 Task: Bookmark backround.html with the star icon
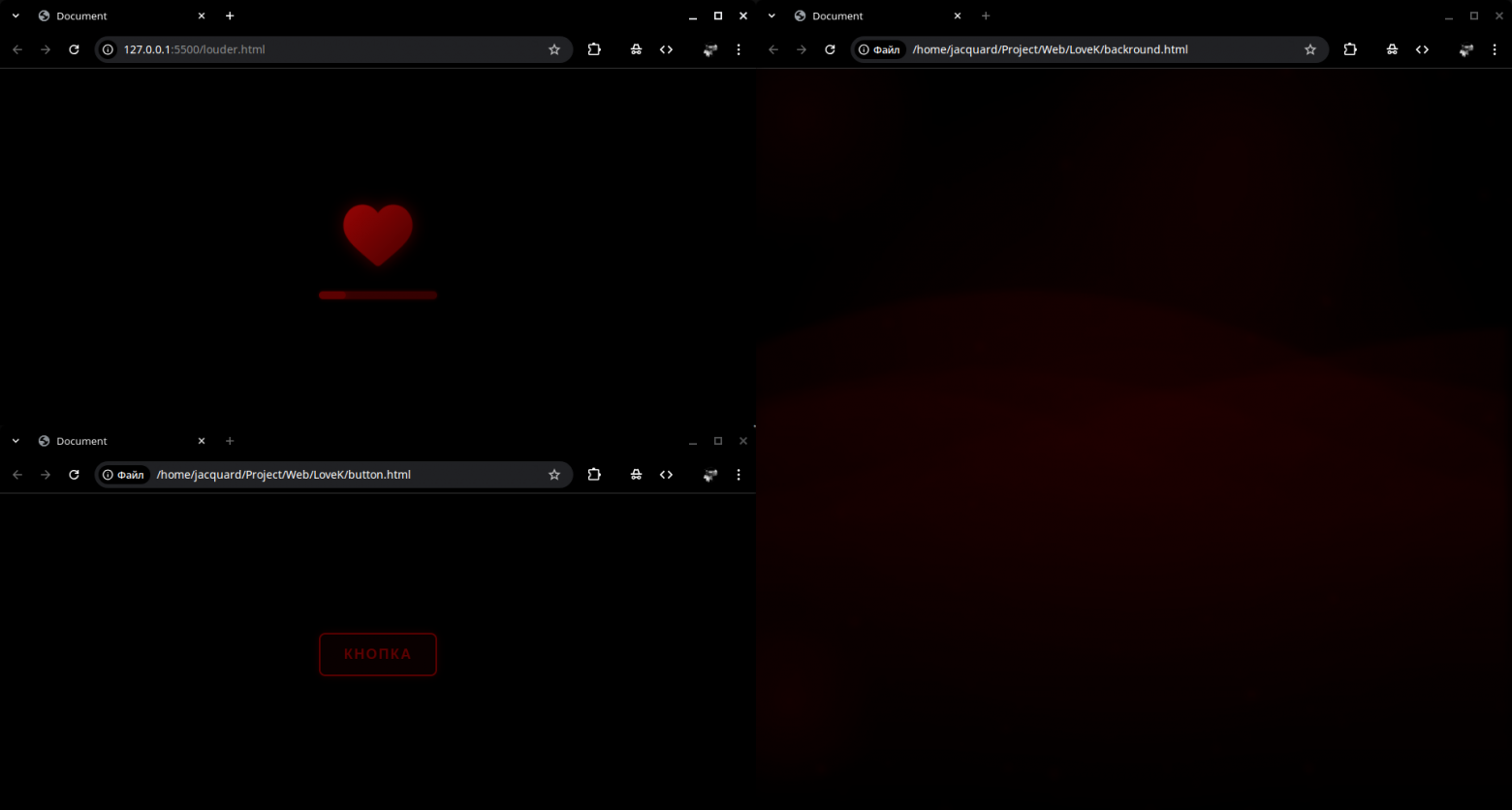coord(1310,49)
